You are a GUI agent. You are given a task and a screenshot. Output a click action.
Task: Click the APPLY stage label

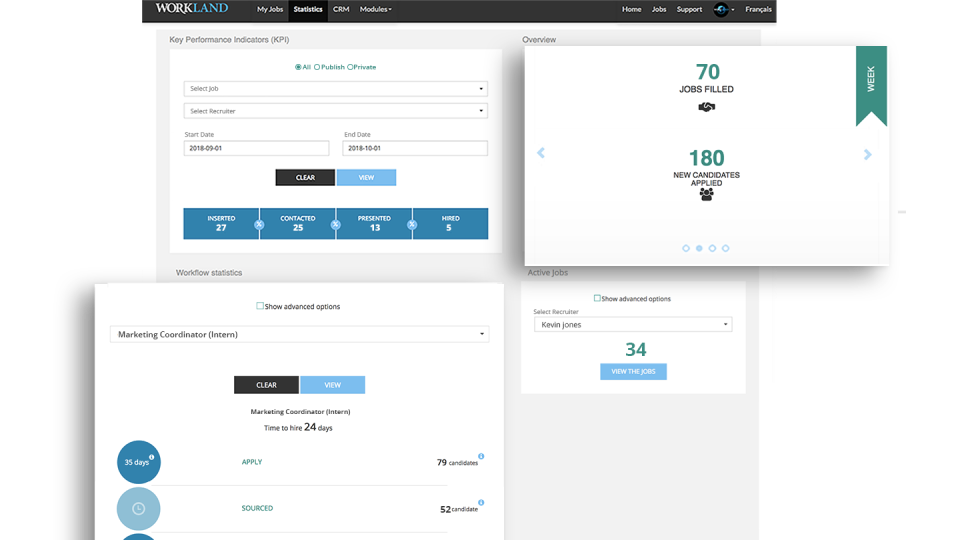(x=252, y=462)
